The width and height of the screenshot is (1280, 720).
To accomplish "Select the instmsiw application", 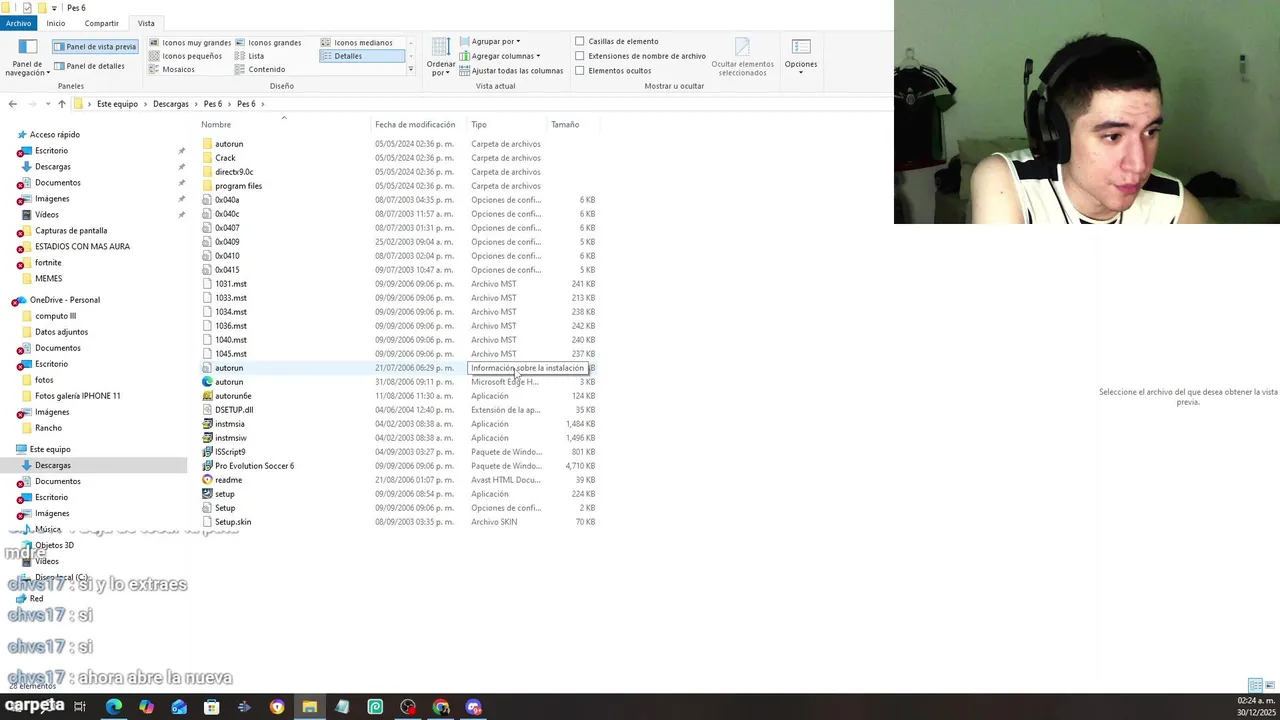I will pos(230,438).
